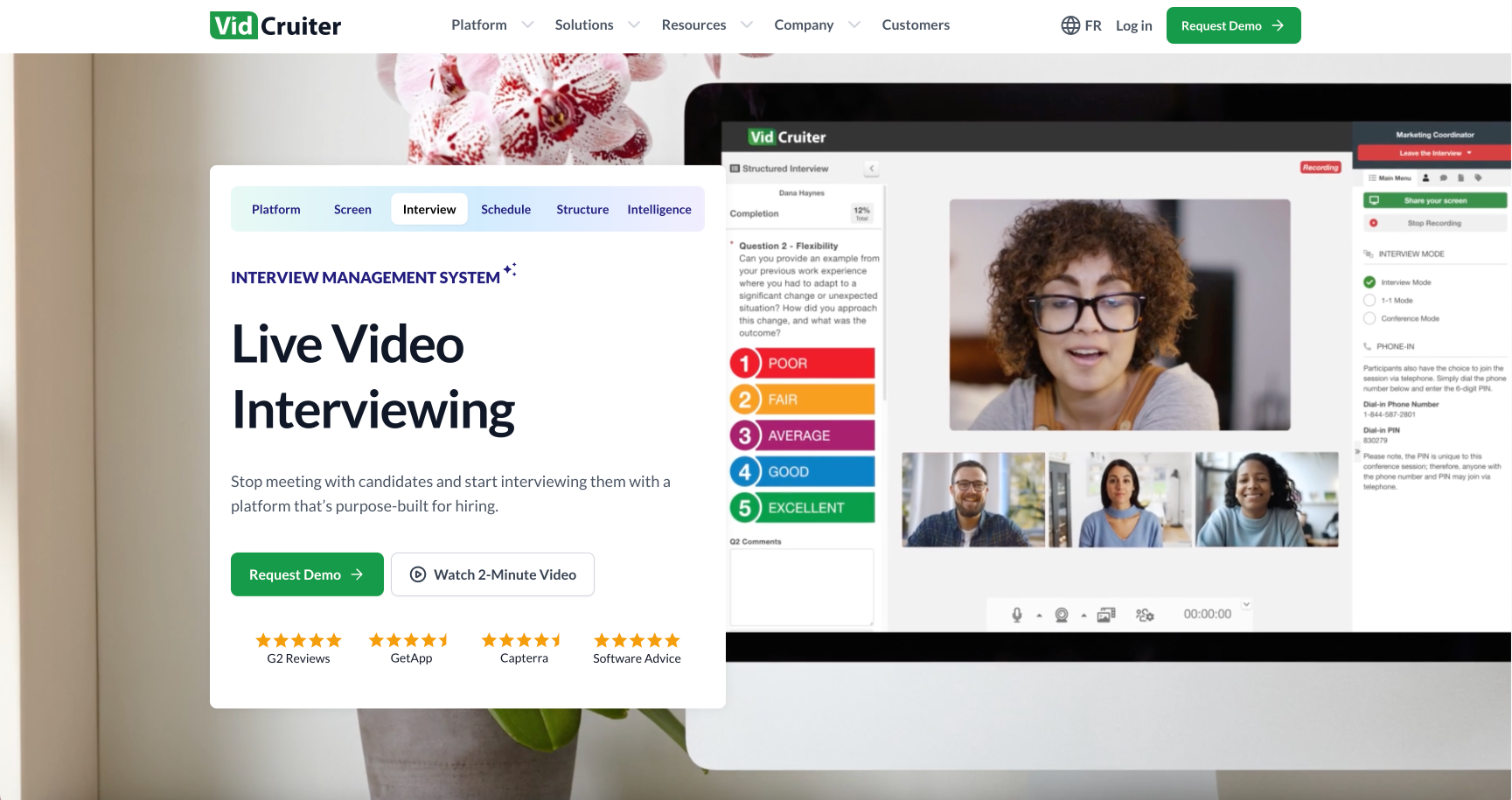Expand the Solutions menu chevron

point(634,24)
